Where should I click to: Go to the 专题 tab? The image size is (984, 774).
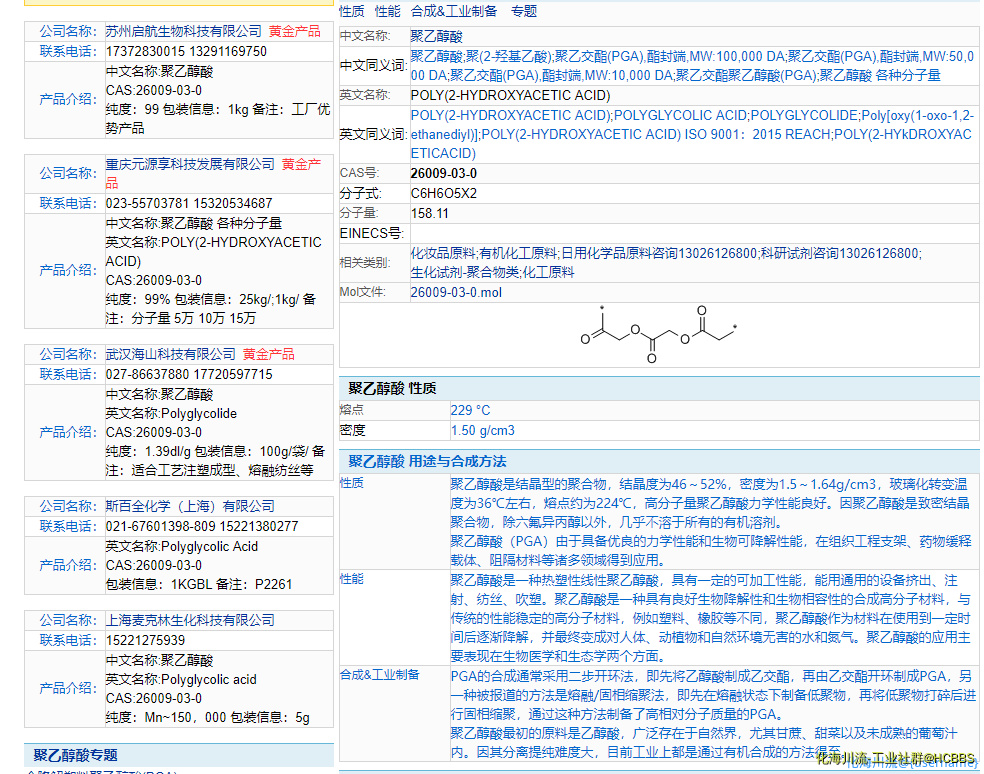click(x=523, y=11)
